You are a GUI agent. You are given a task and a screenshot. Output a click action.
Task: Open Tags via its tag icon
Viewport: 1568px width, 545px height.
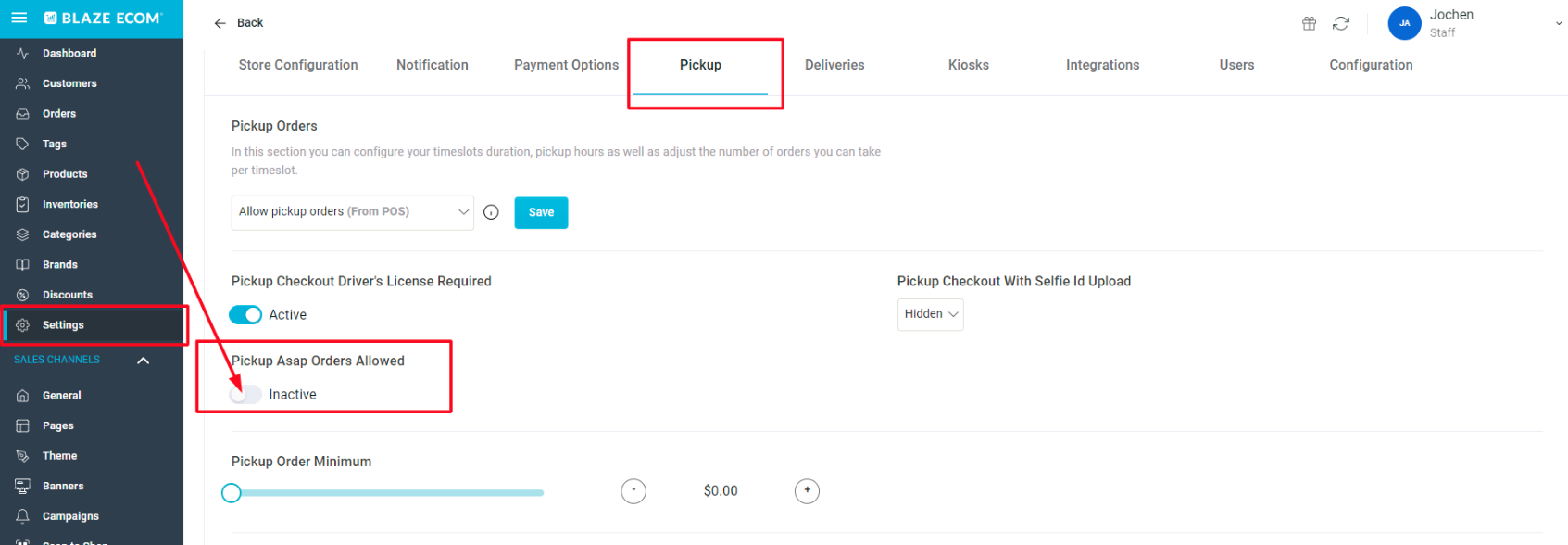[x=22, y=144]
